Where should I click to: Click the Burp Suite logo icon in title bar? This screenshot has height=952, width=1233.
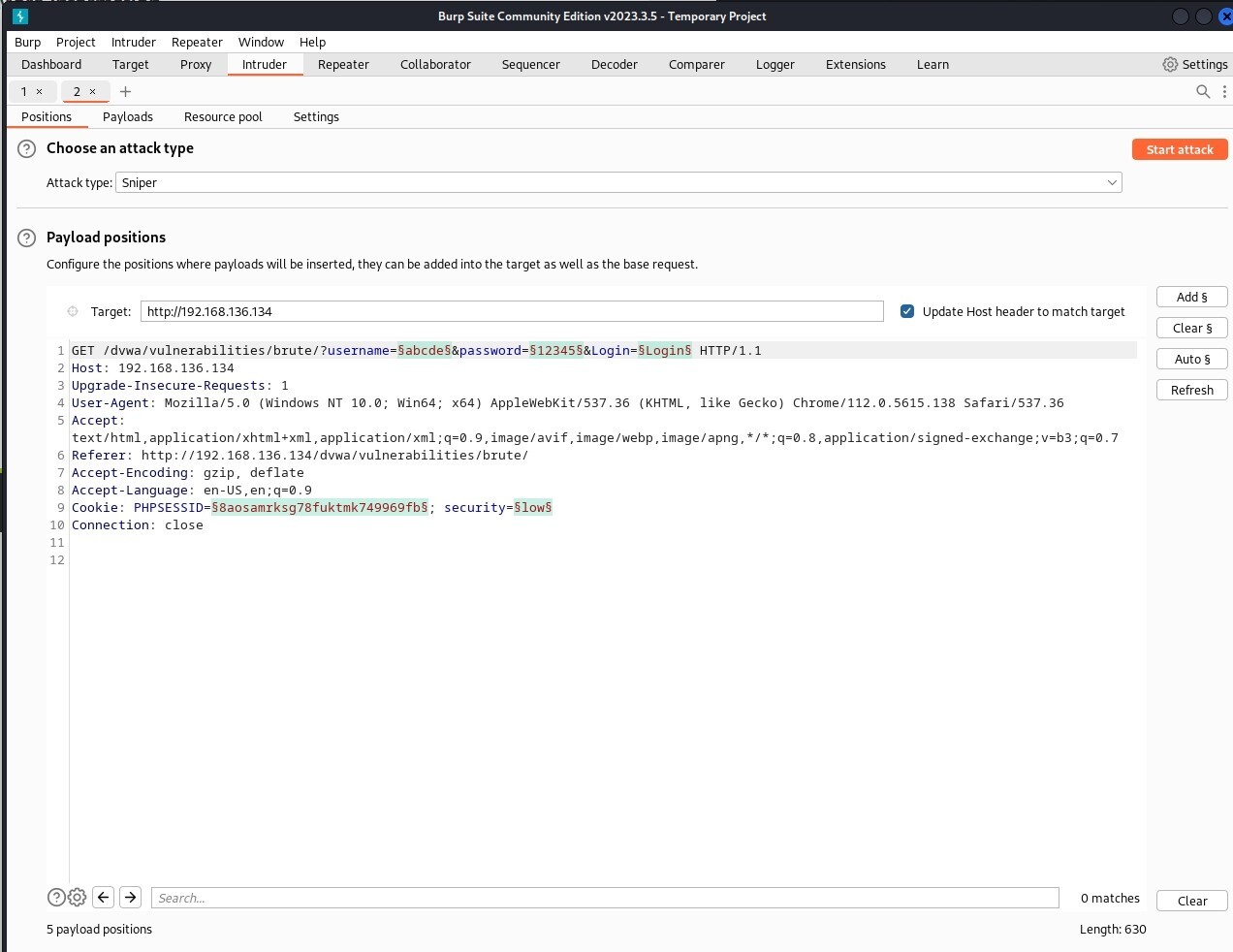point(20,16)
